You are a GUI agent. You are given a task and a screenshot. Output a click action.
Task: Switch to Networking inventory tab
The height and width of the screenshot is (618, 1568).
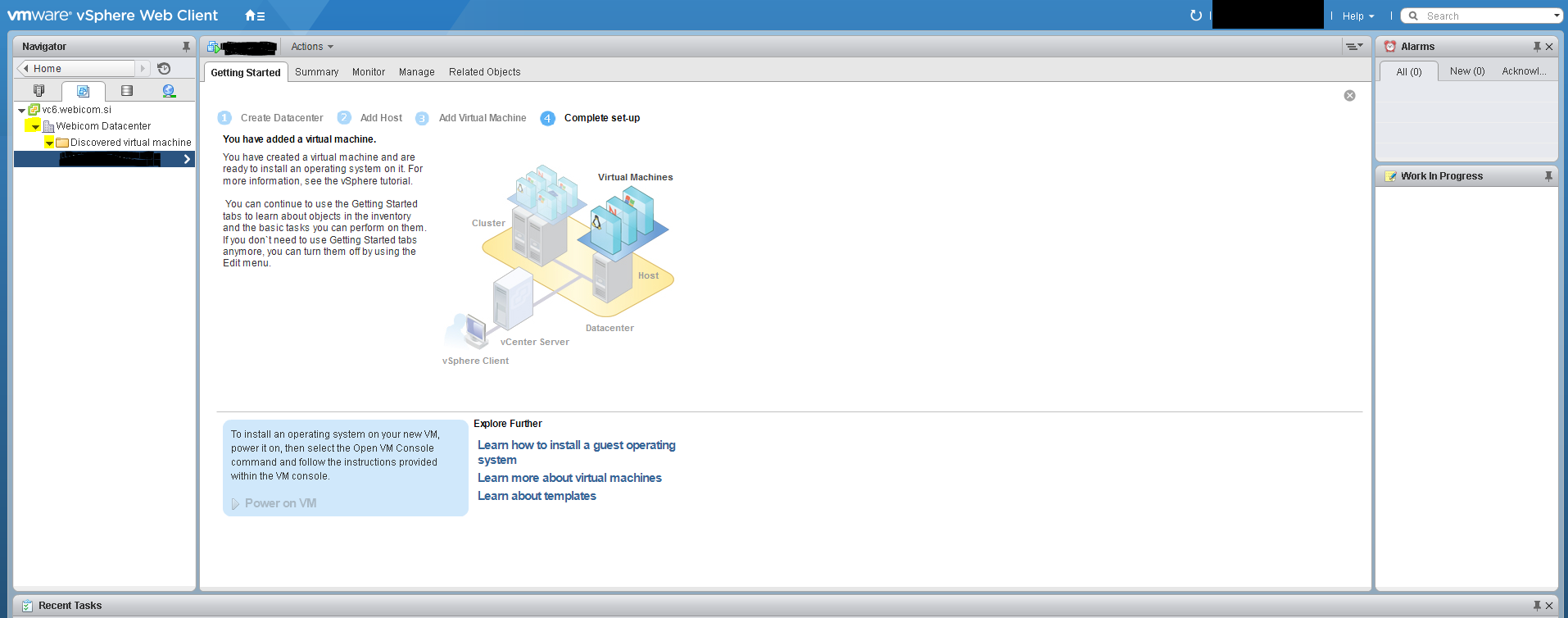click(x=169, y=91)
